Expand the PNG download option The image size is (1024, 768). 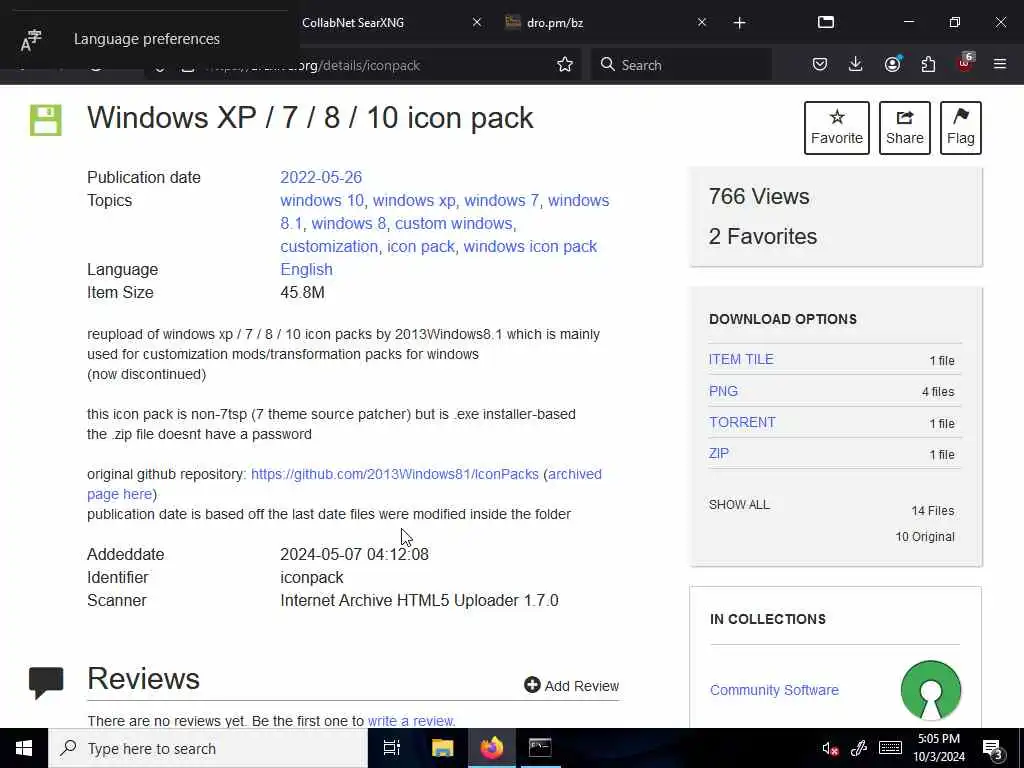(723, 391)
